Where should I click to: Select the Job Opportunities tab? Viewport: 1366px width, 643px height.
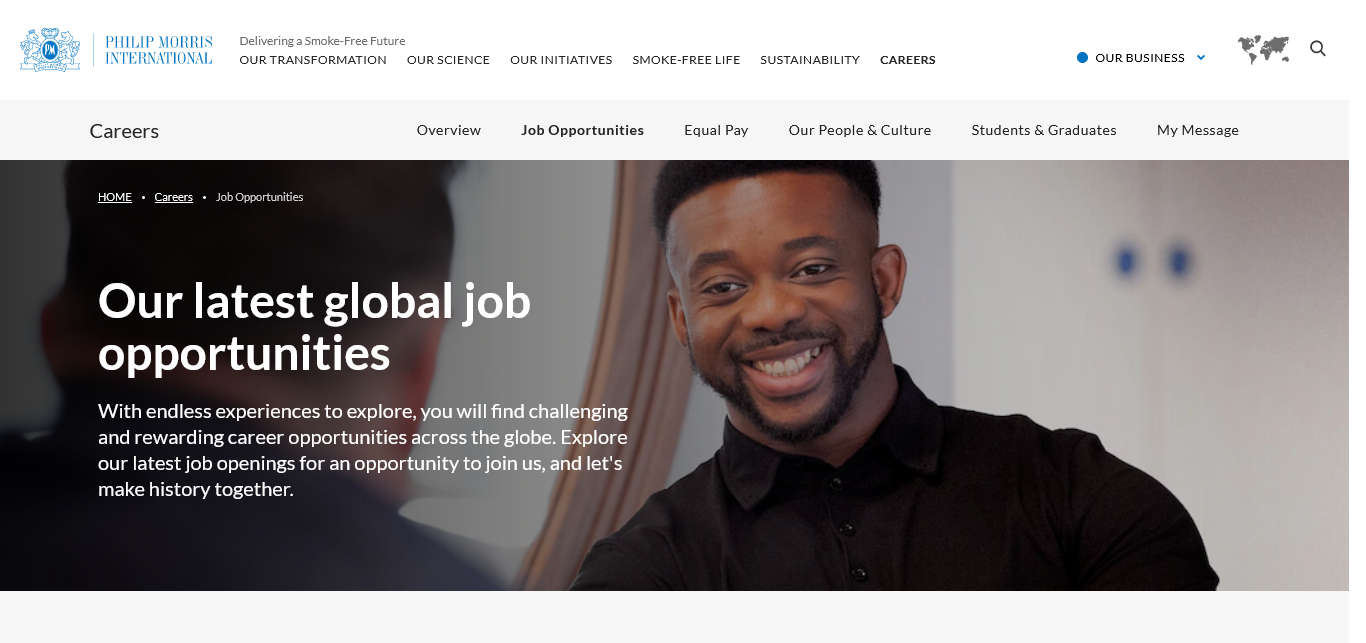(x=583, y=130)
